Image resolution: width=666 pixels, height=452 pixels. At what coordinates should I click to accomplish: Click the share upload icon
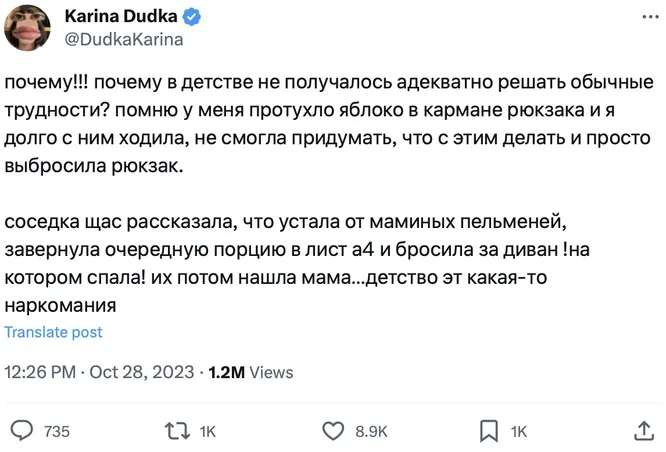(x=644, y=431)
